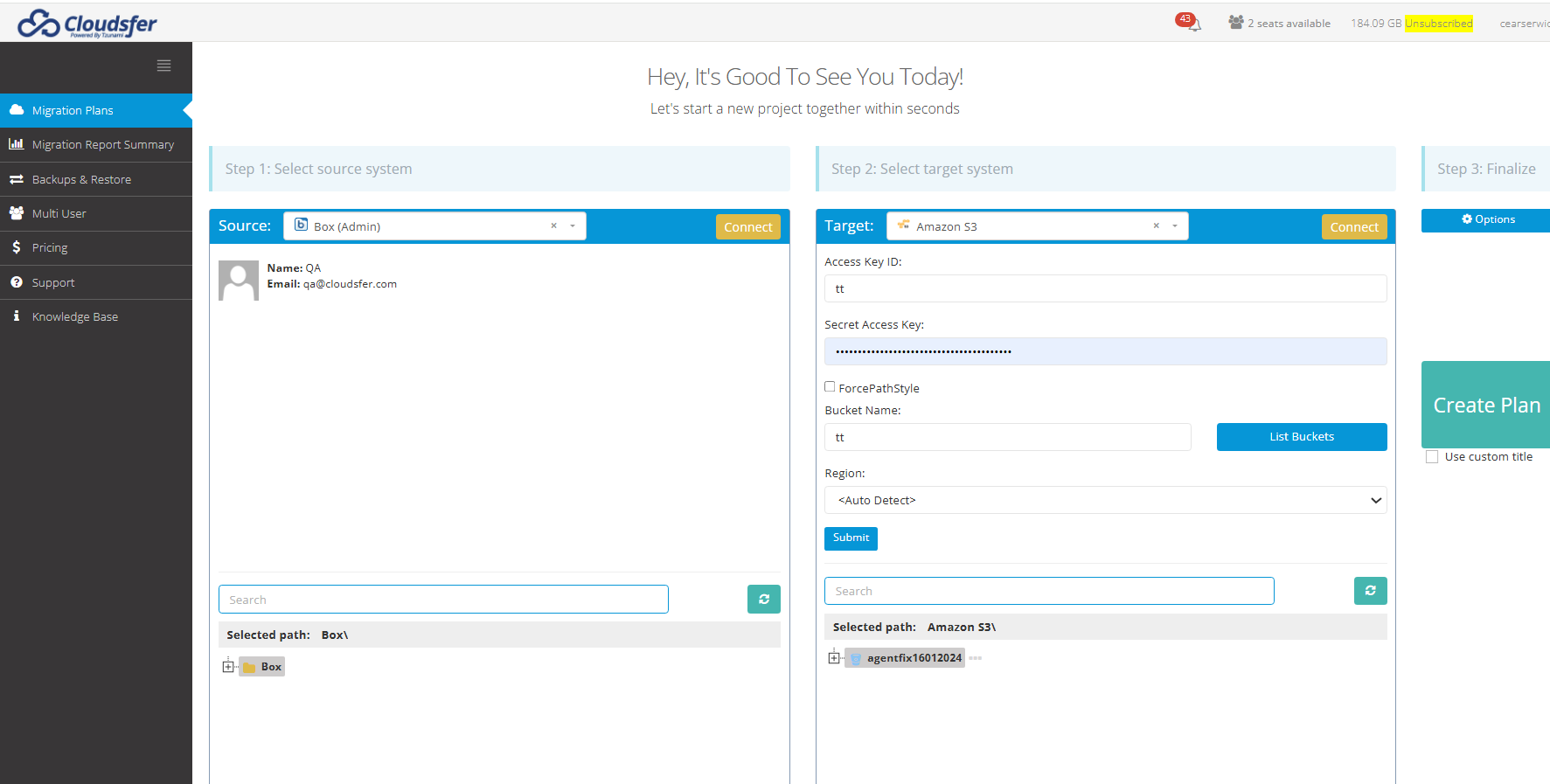Screen dimensions: 1550x784
Task: Open Migration Plans in sidebar
Action: click(x=96, y=110)
